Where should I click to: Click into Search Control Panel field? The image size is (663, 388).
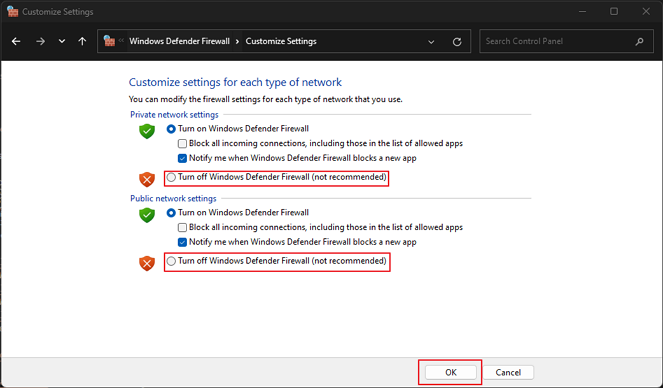(x=558, y=41)
